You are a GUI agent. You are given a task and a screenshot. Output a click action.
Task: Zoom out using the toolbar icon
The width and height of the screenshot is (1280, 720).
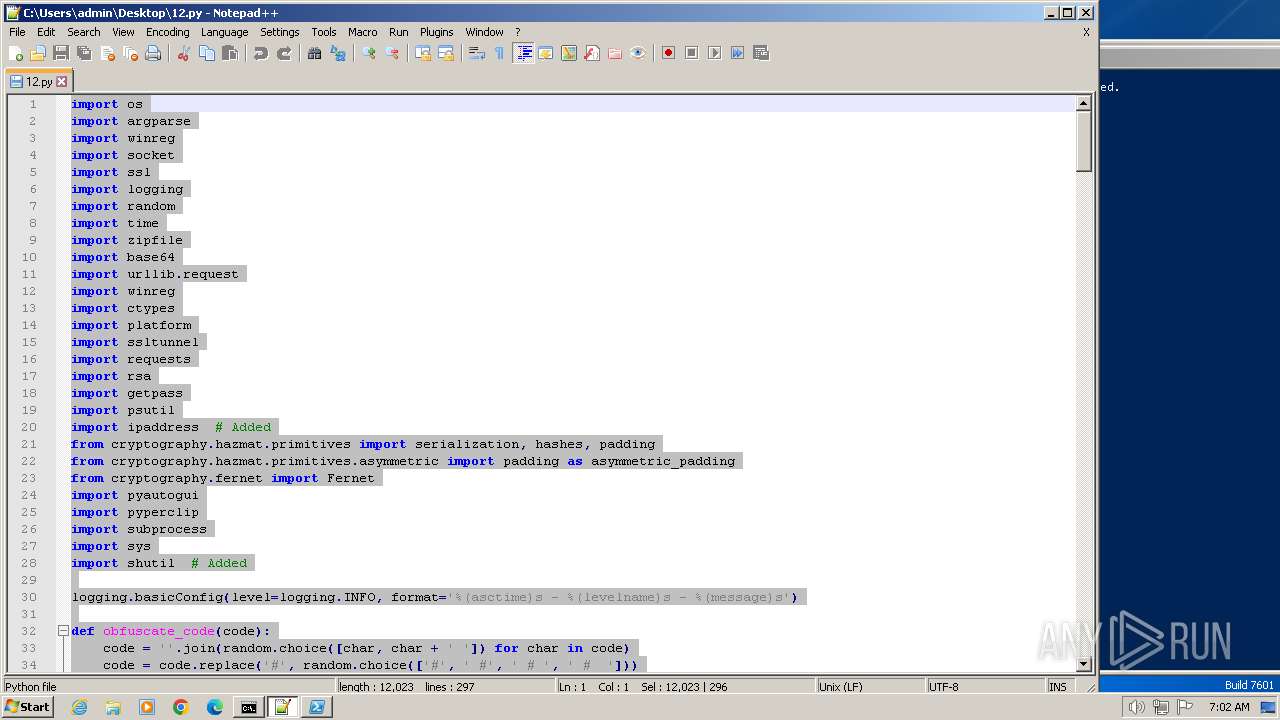(392, 53)
